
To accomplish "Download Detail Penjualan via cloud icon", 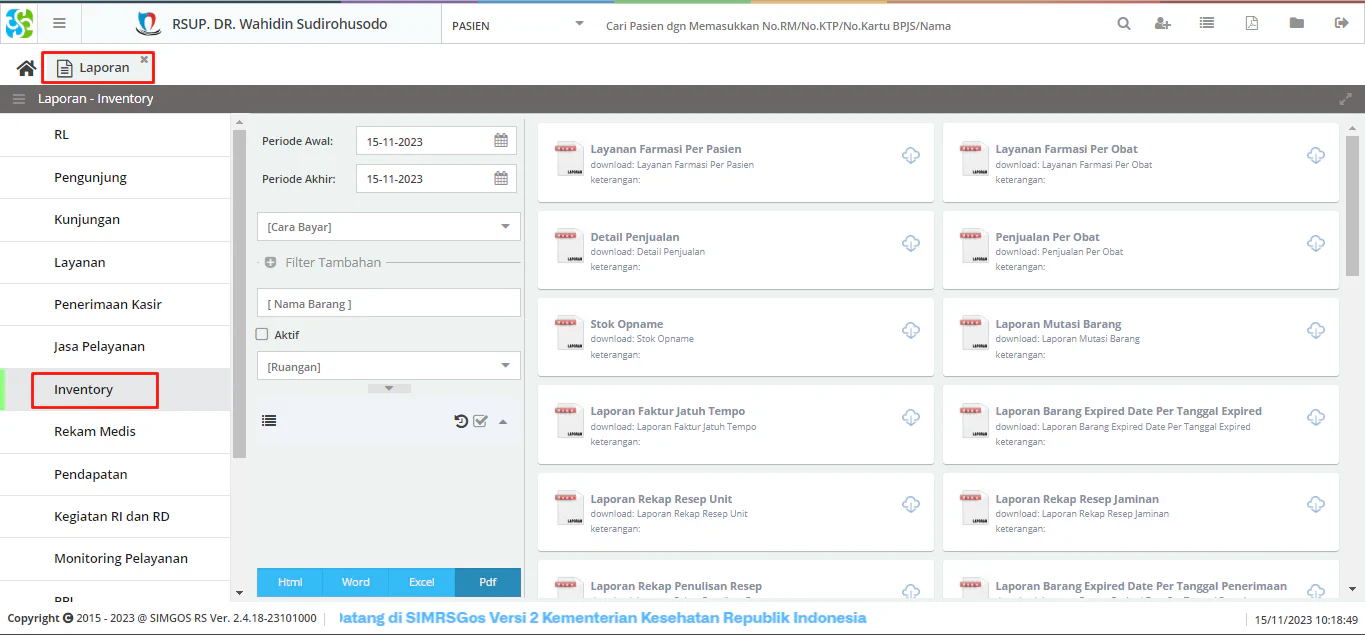I will point(911,243).
